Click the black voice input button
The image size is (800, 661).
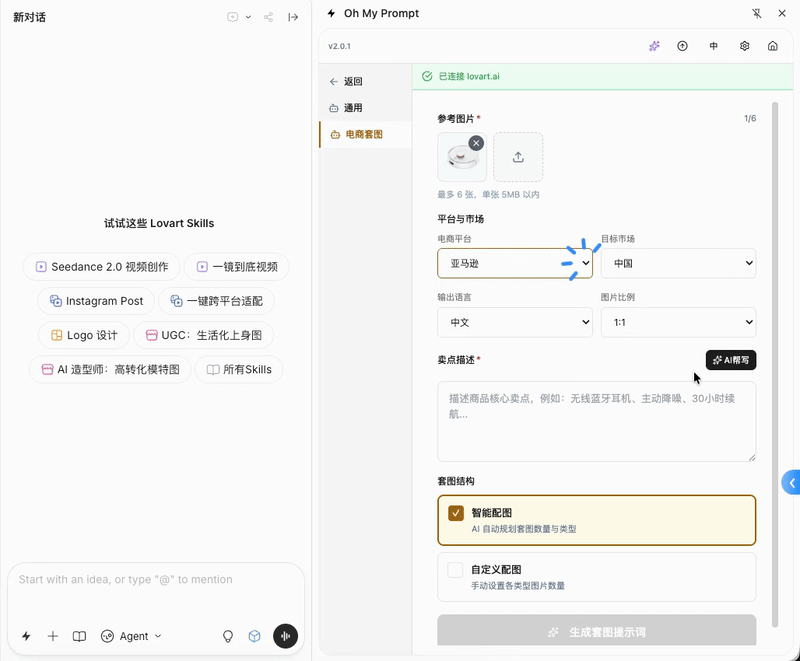pos(285,636)
